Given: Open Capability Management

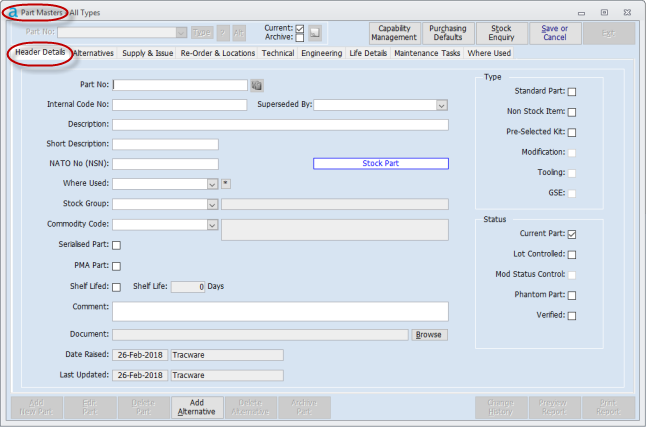Looking at the screenshot, I should (394, 33).
